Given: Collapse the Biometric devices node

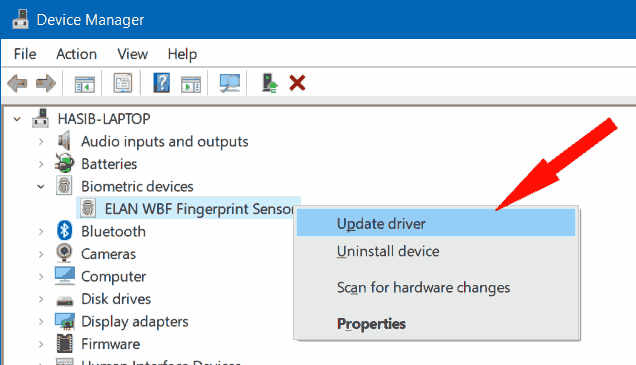Looking at the screenshot, I should 41,187.
